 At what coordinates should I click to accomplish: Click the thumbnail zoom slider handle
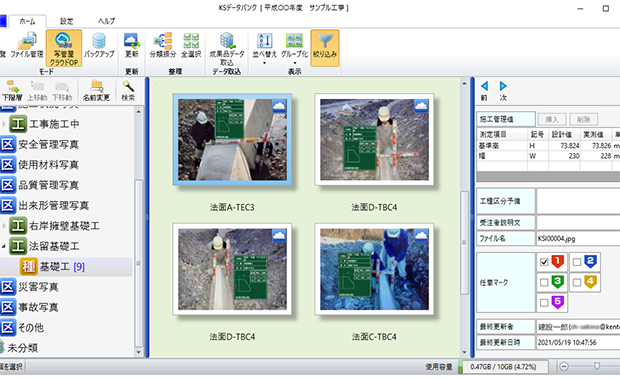pyautogui.click(x=597, y=366)
